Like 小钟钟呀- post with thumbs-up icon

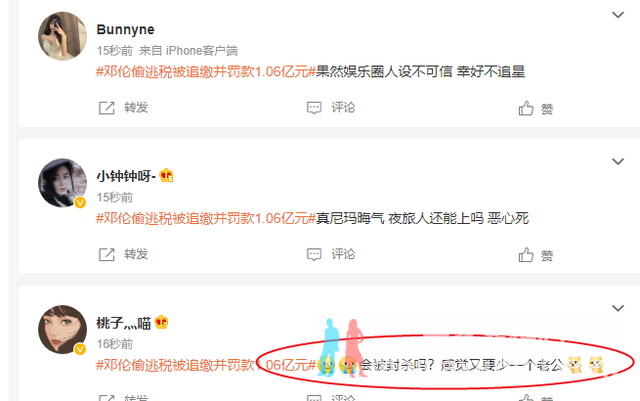pyautogui.click(x=526, y=255)
